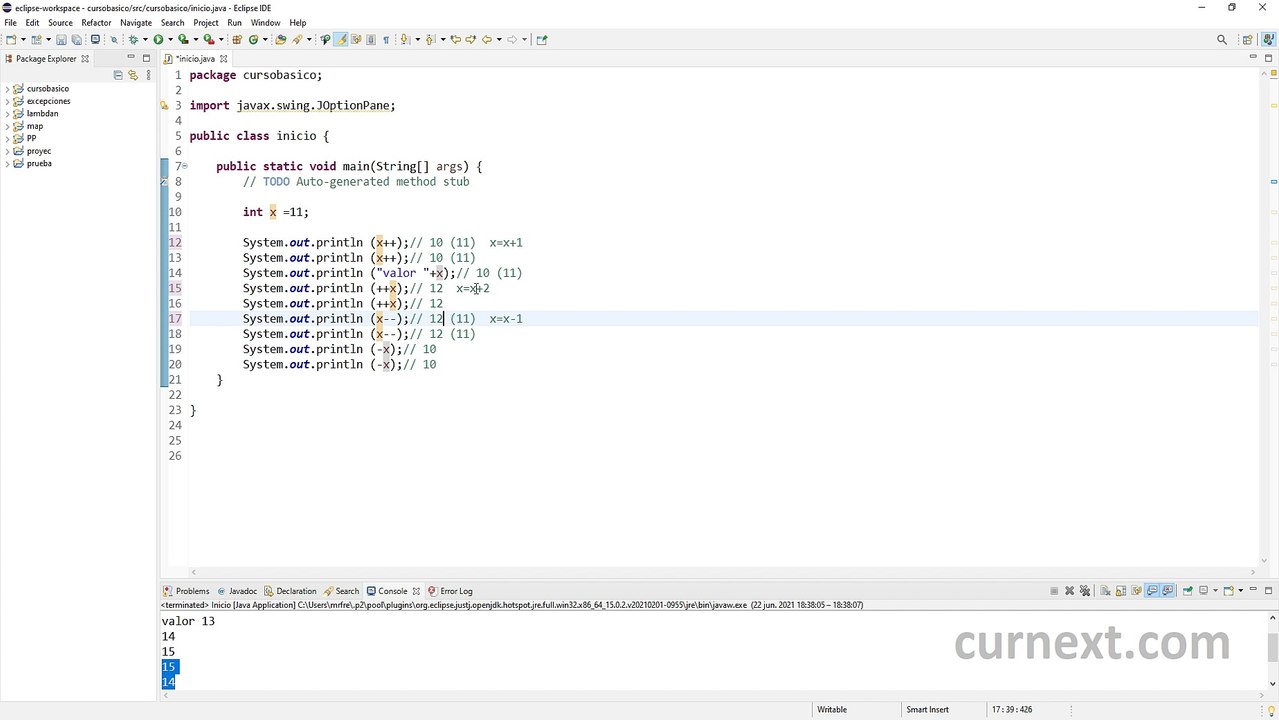Click the Run Last Tool icon with red toolbox
Image resolution: width=1279 pixels, height=720 pixels.
(x=208, y=40)
